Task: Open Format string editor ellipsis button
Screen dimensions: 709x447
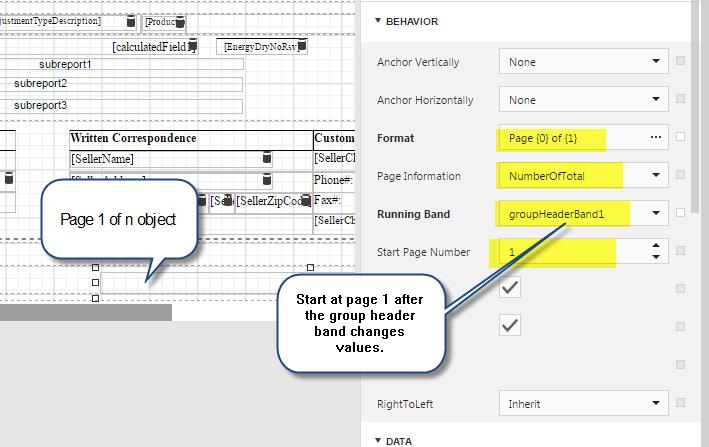Action: click(x=656, y=138)
